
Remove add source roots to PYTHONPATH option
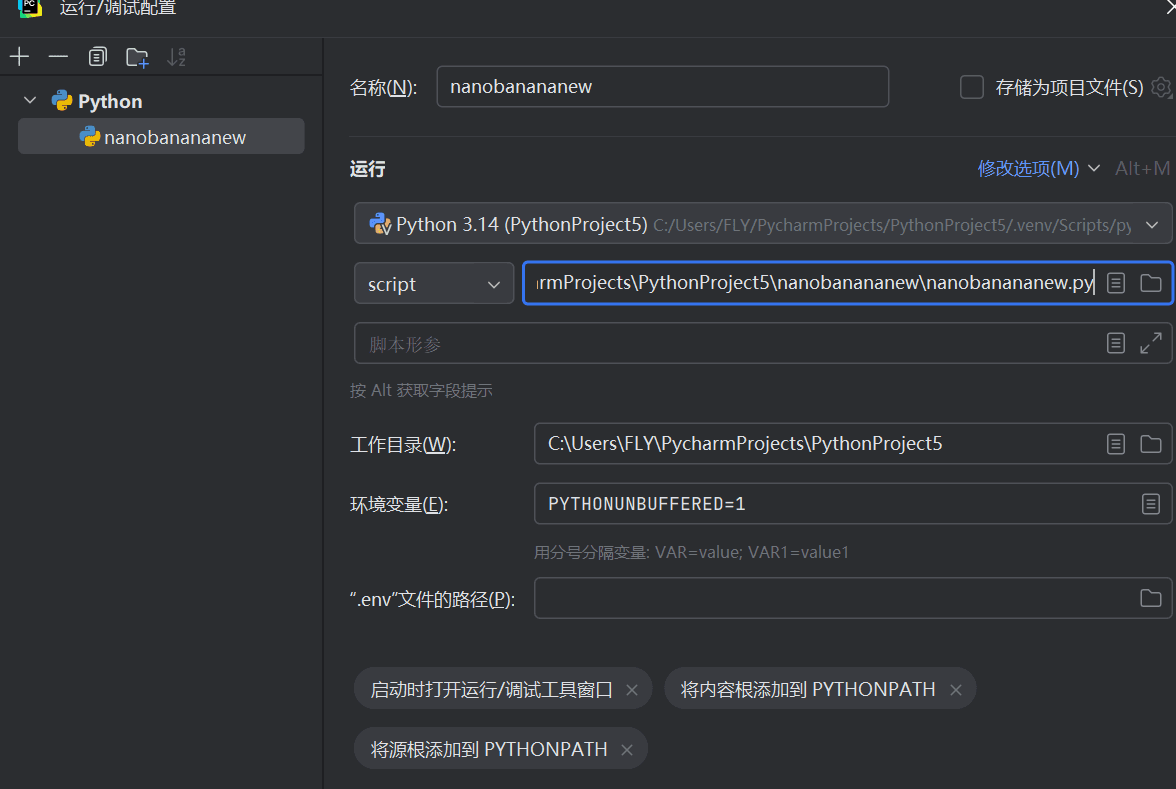pyautogui.click(x=627, y=750)
